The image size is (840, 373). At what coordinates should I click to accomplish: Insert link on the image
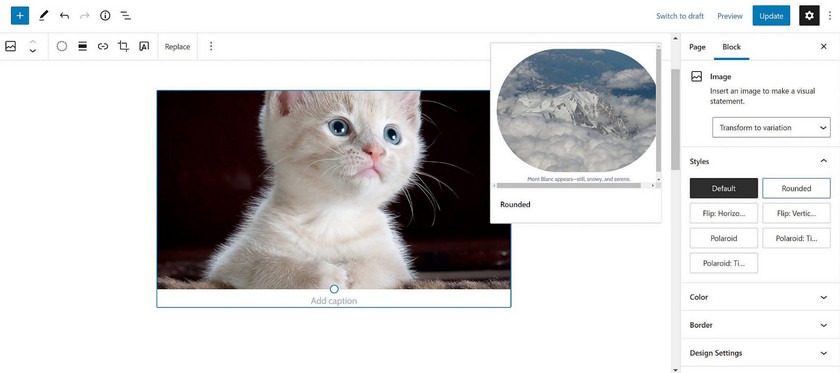103,47
